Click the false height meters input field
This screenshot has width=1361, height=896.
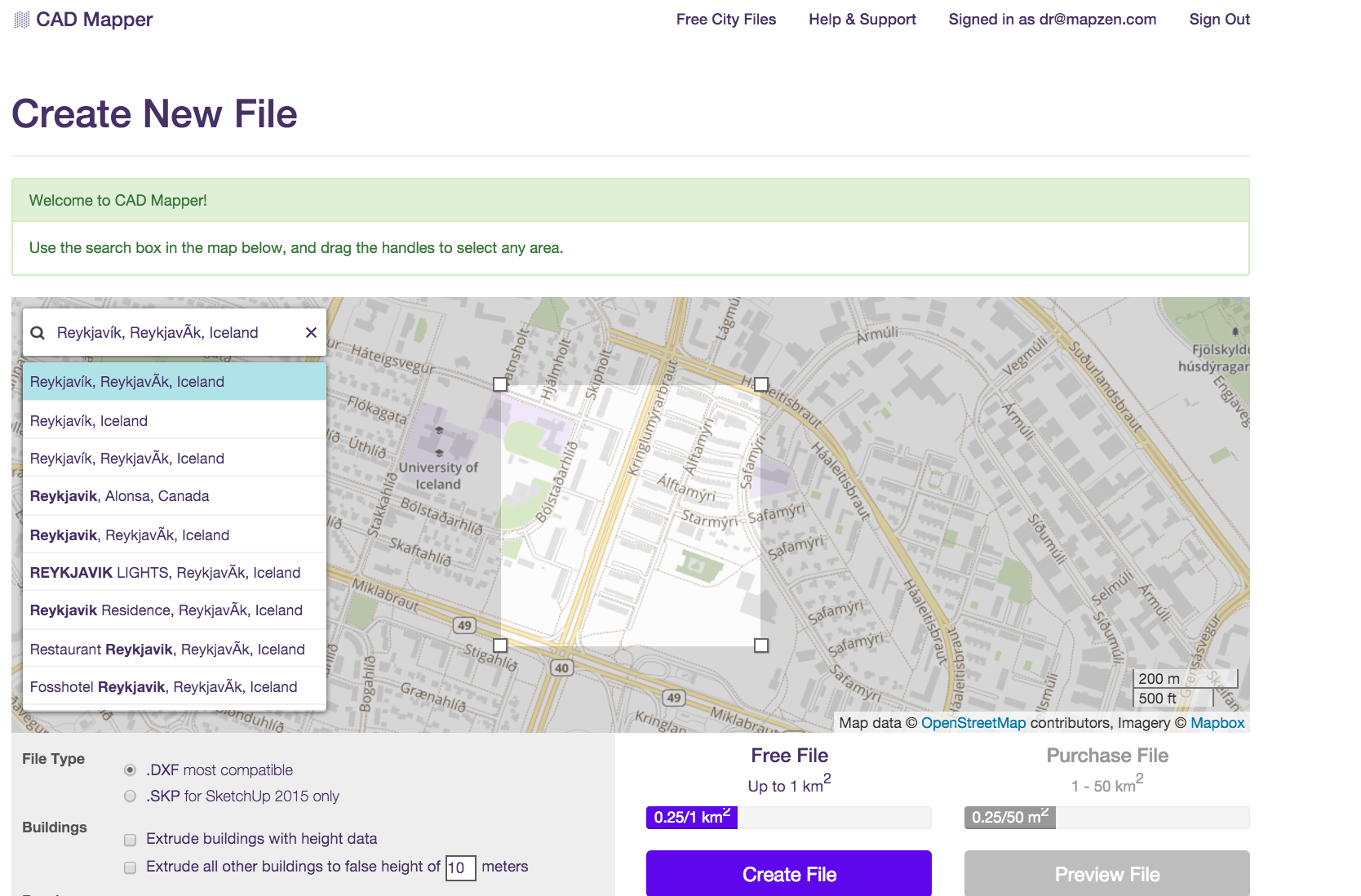click(460, 867)
